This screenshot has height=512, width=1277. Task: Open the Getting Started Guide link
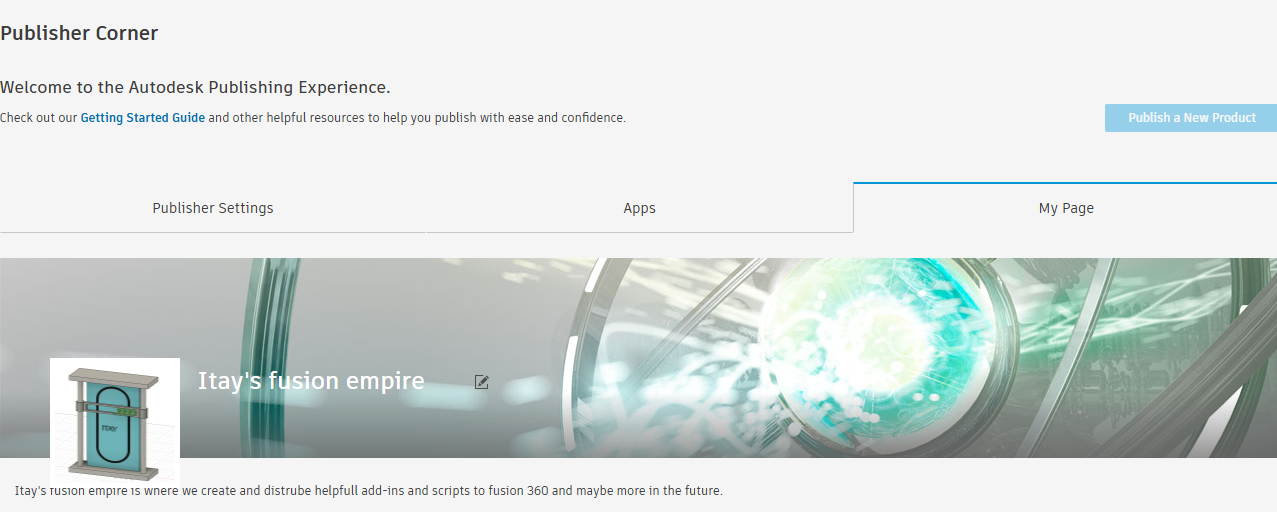143,118
